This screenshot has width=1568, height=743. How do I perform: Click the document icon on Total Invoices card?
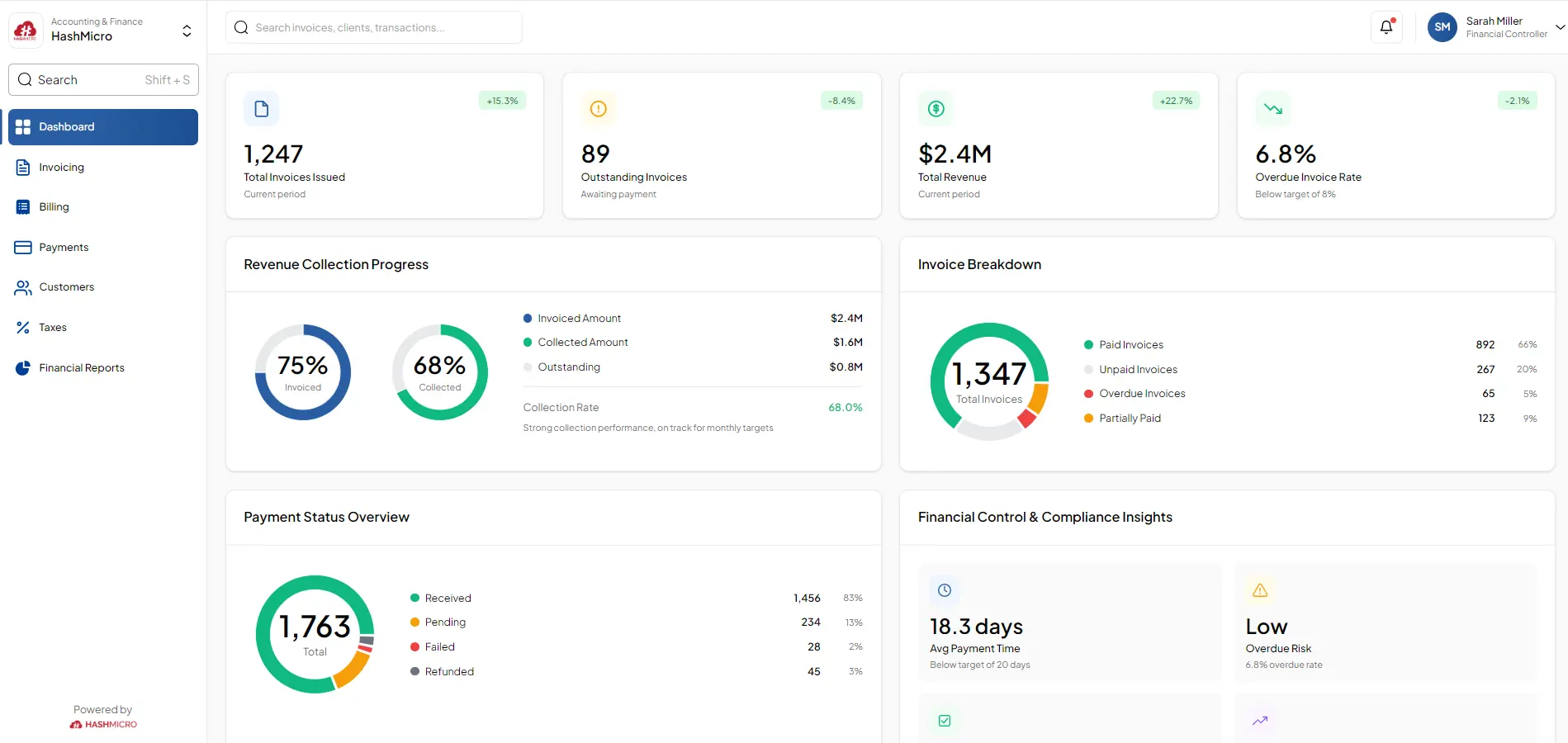[261, 109]
